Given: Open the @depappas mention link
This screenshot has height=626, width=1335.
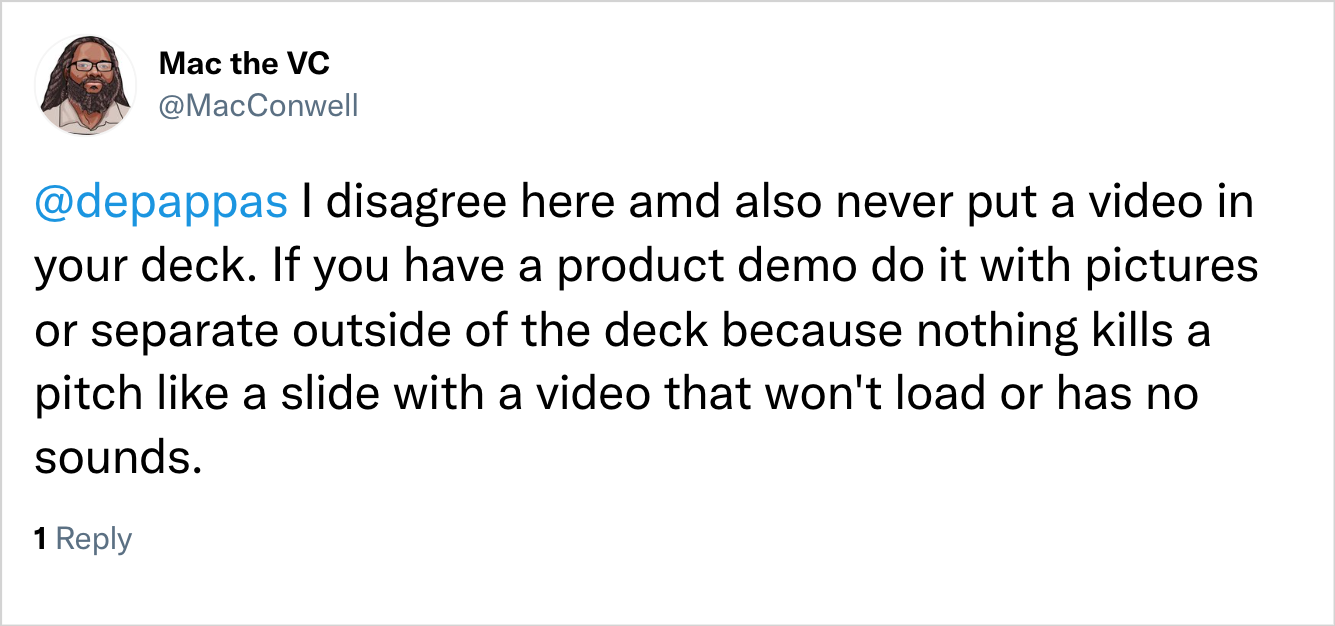Looking at the screenshot, I should tap(161, 205).
